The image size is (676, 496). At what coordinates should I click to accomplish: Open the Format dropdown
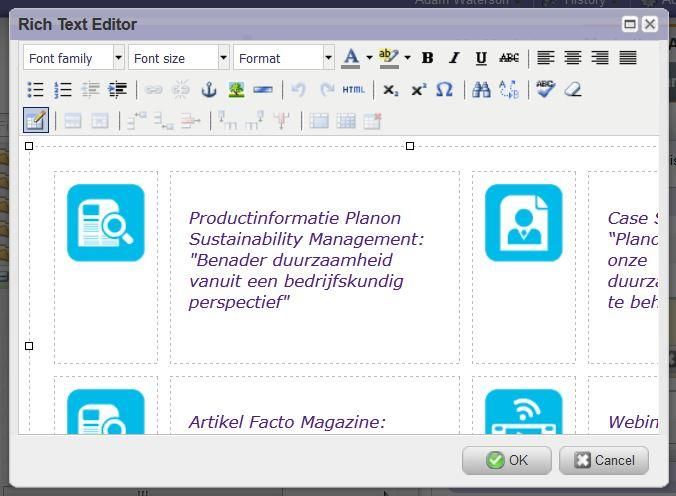click(284, 58)
